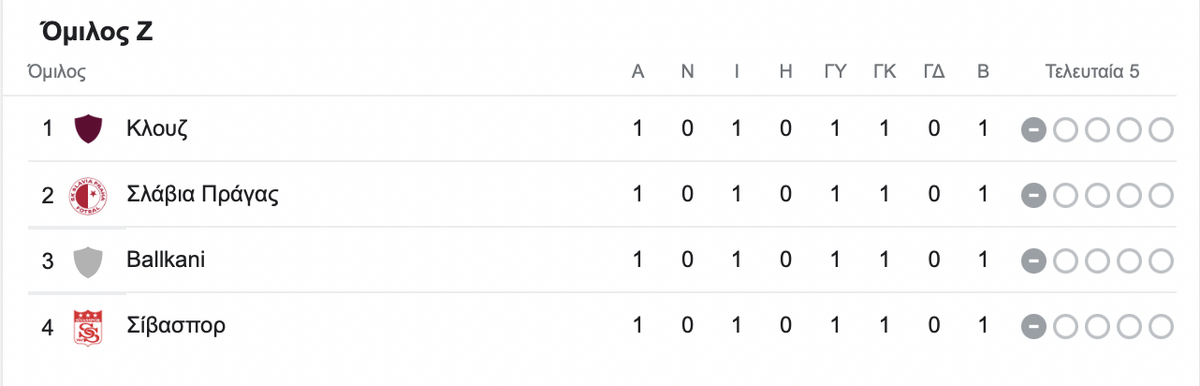Click the Κλουζ team crest icon
This screenshot has height=386, width=1200.
tap(88, 129)
